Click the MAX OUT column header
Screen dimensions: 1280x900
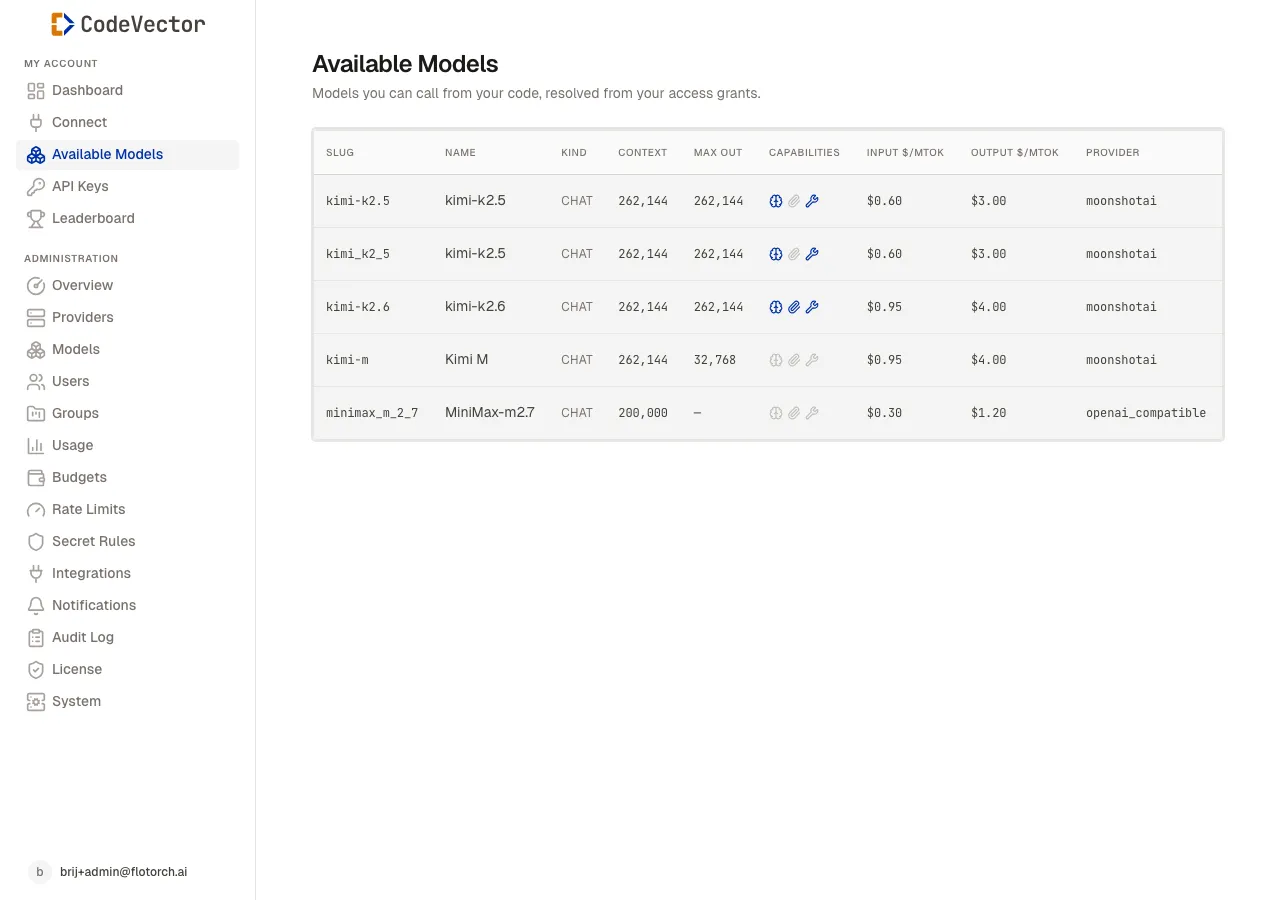pos(718,153)
